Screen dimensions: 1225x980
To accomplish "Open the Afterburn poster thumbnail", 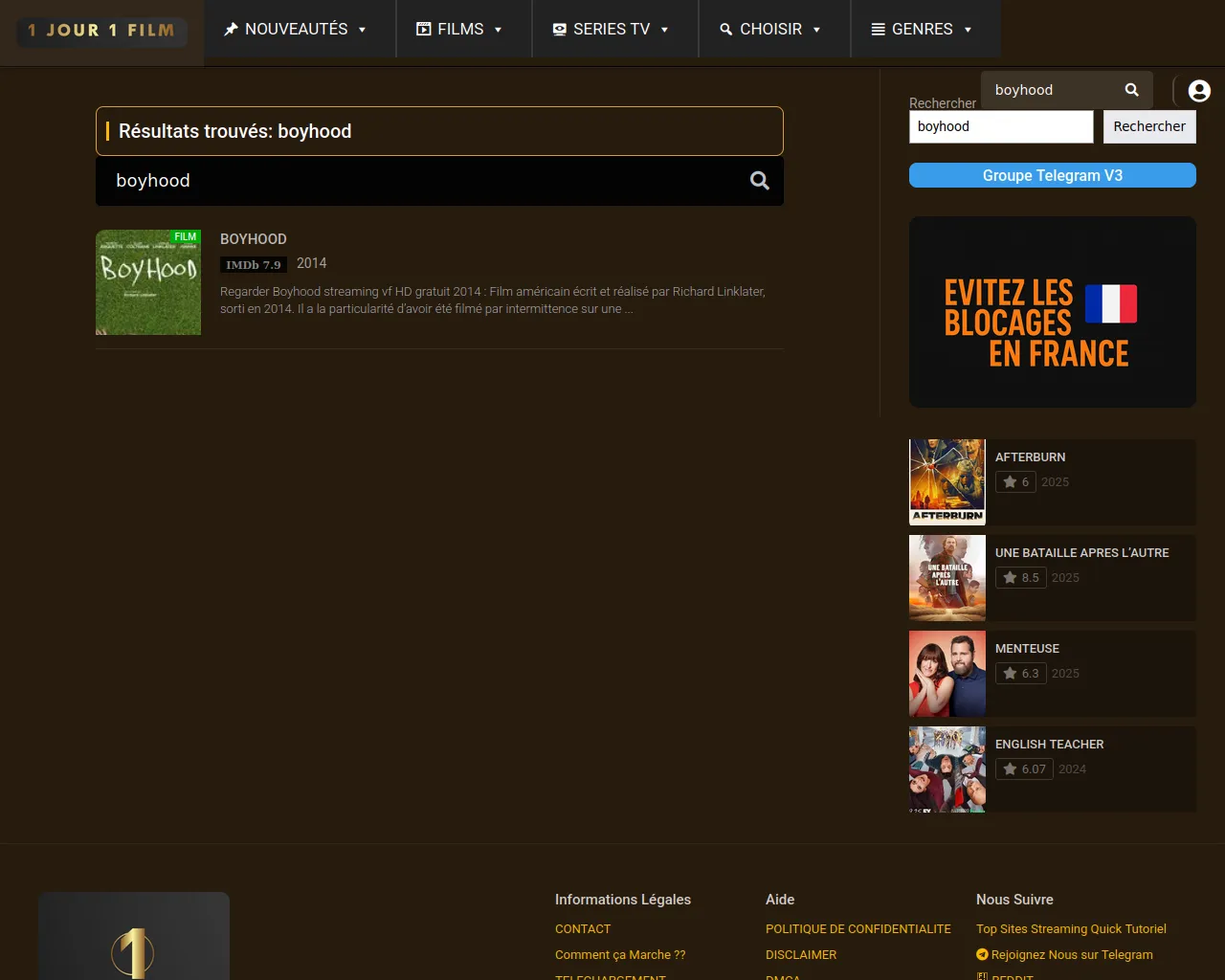I will [947, 482].
